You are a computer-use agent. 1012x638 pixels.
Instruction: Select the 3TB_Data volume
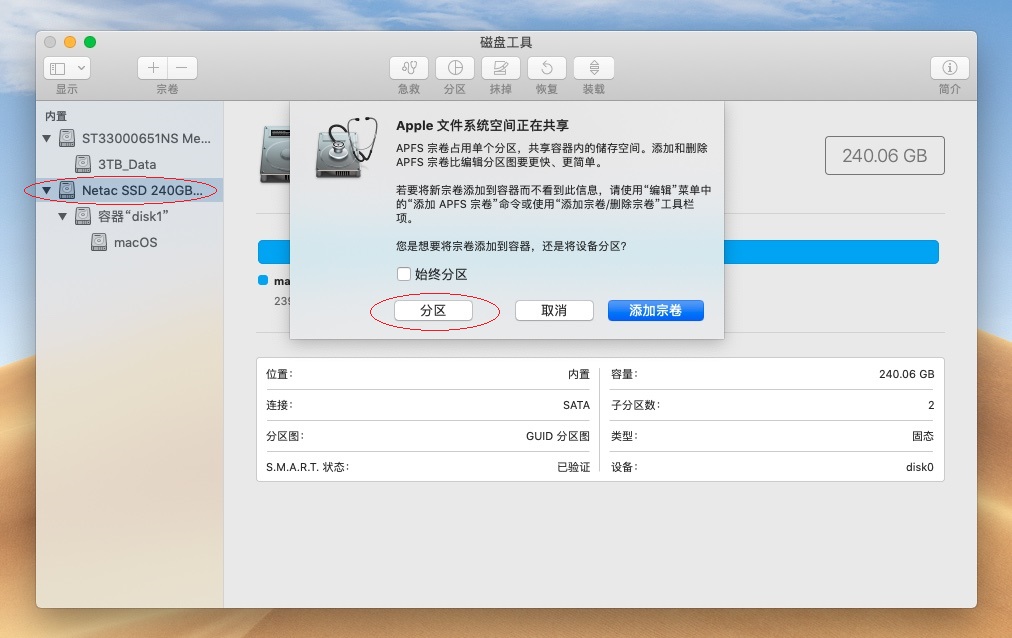pos(125,164)
